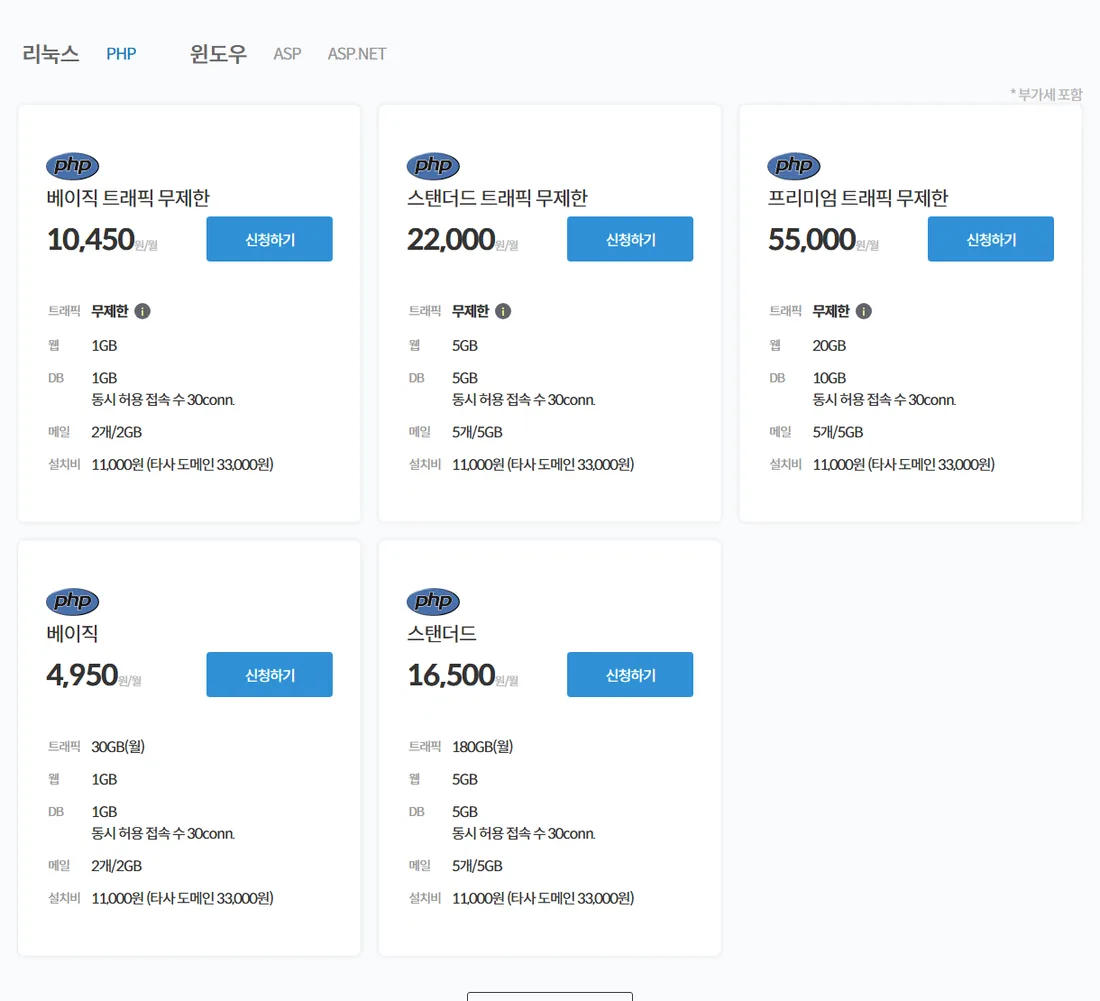This screenshot has height=1001, width=1100.
Task: Click the 윈도우 category heading
Action: pos(218,54)
